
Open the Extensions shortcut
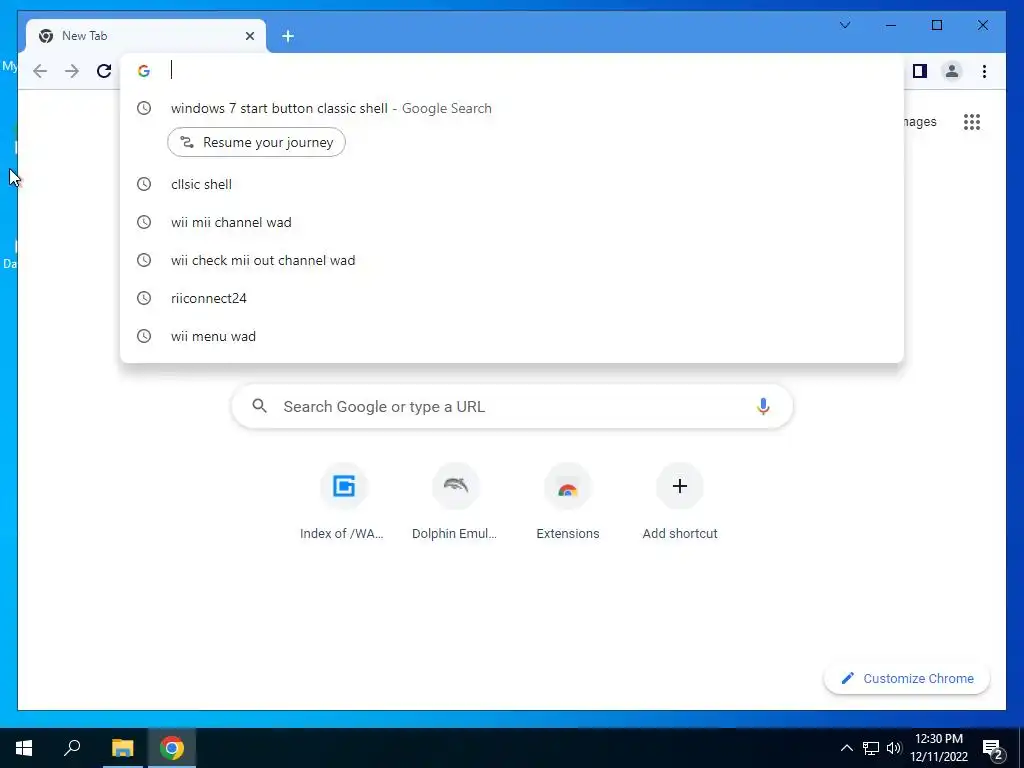pyautogui.click(x=568, y=503)
